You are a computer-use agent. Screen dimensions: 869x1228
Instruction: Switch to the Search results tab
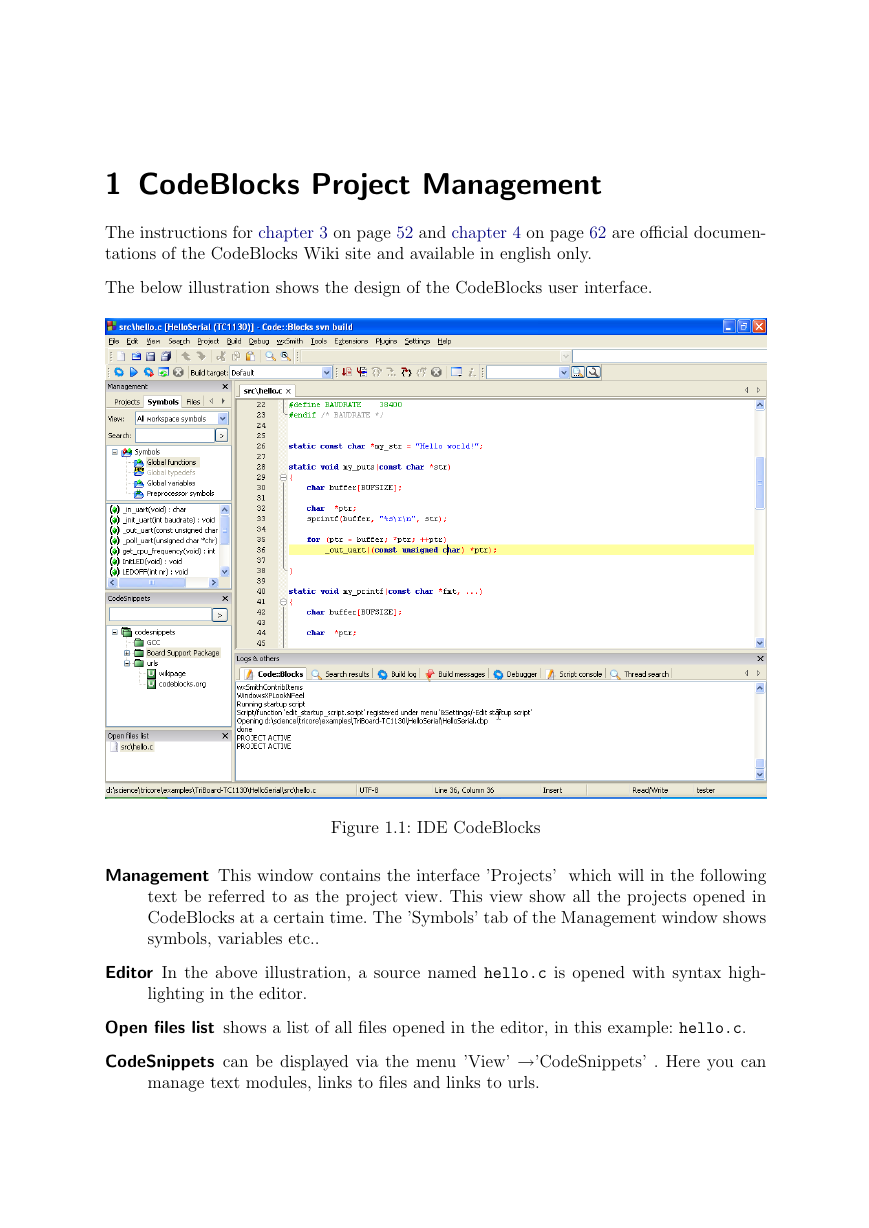[341, 674]
